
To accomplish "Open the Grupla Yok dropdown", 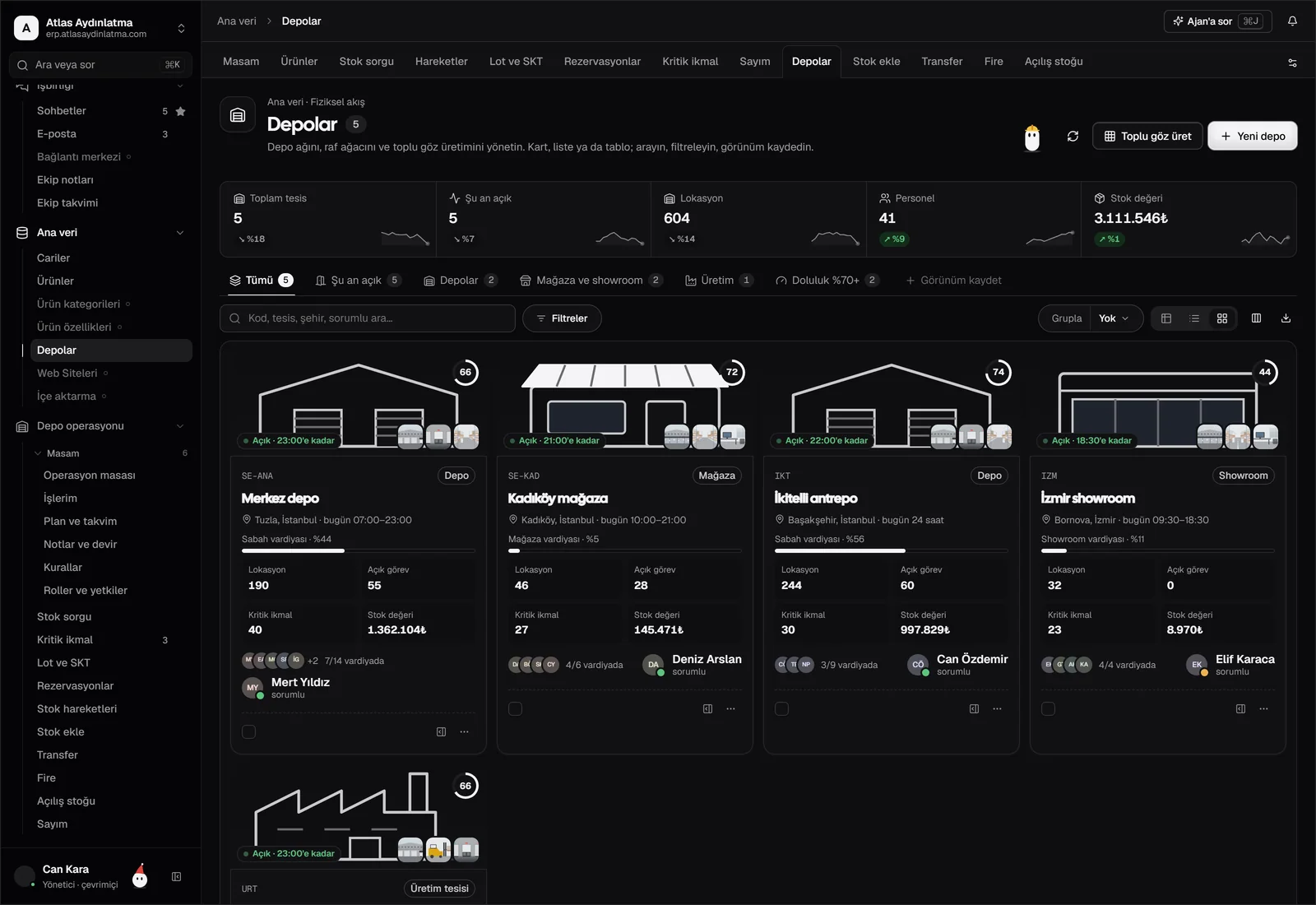I will [x=1114, y=318].
